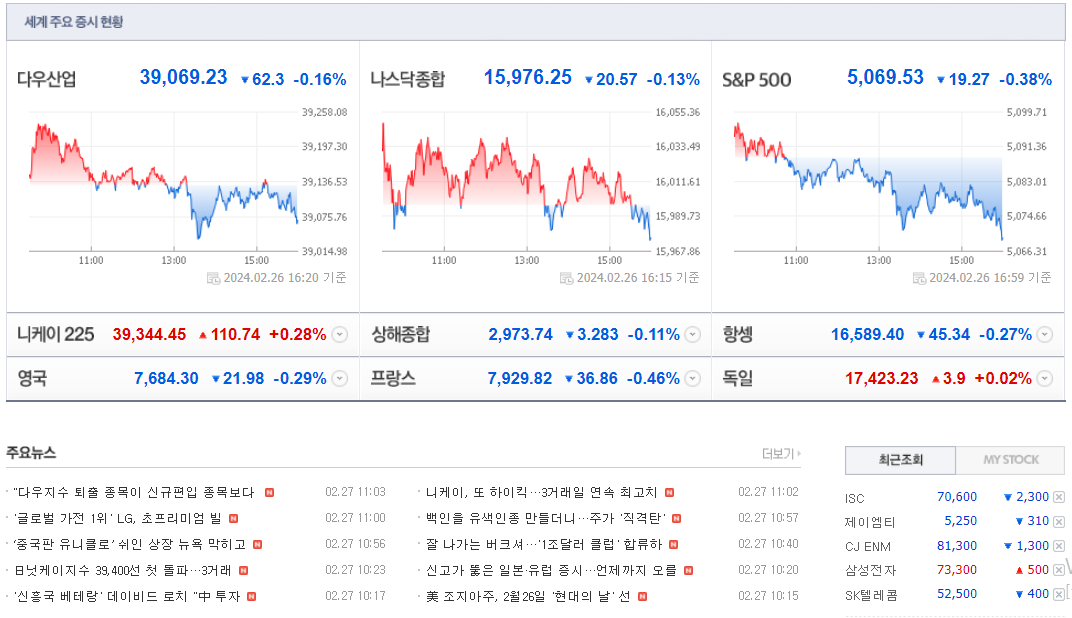The width and height of the screenshot is (1072, 618).
Task: Open the 독일 index dropdown arrow
Action: pyautogui.click(x=1044, y=379)
